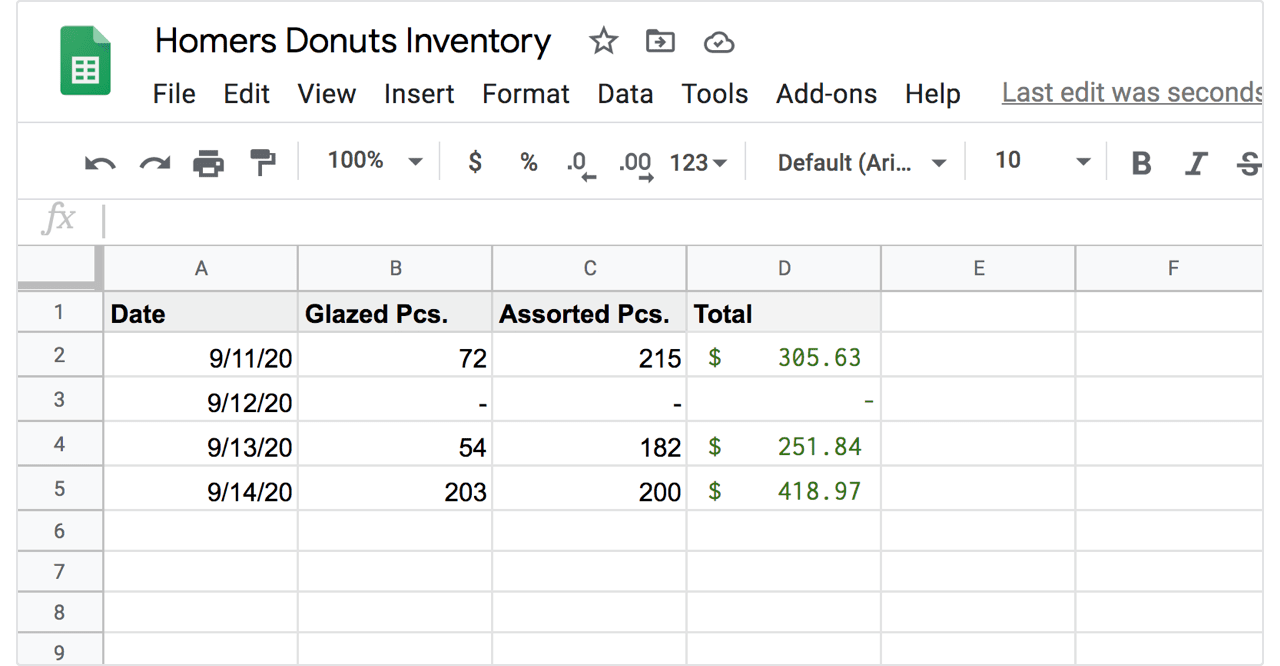Image resolution: width=1280 pixels, height=666 pixels.
Task: Click the Redo arrow
Action: [x=154, y=163]
